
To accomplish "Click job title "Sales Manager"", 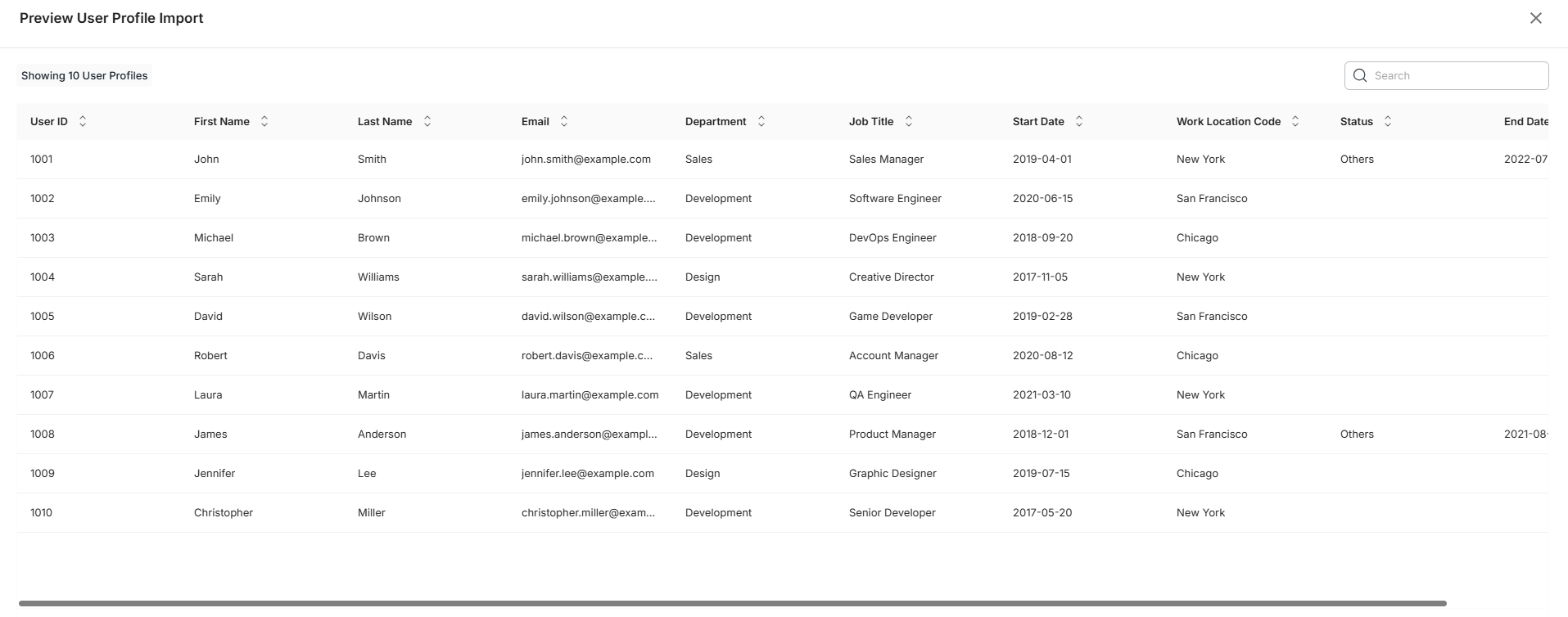I will pyautogui.click(x=886, y=159).
